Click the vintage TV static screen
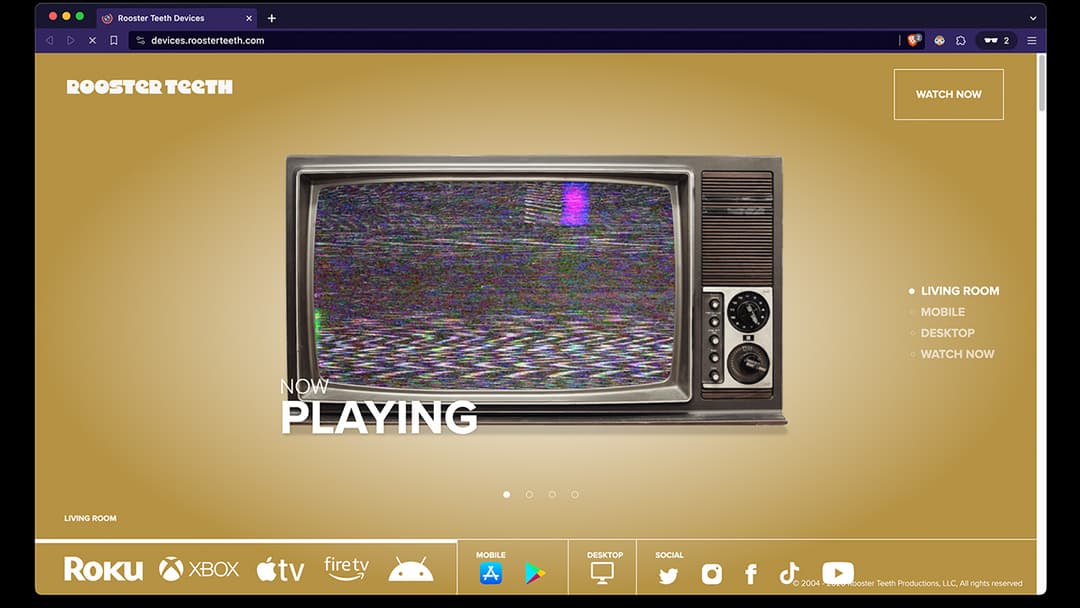 494,284
